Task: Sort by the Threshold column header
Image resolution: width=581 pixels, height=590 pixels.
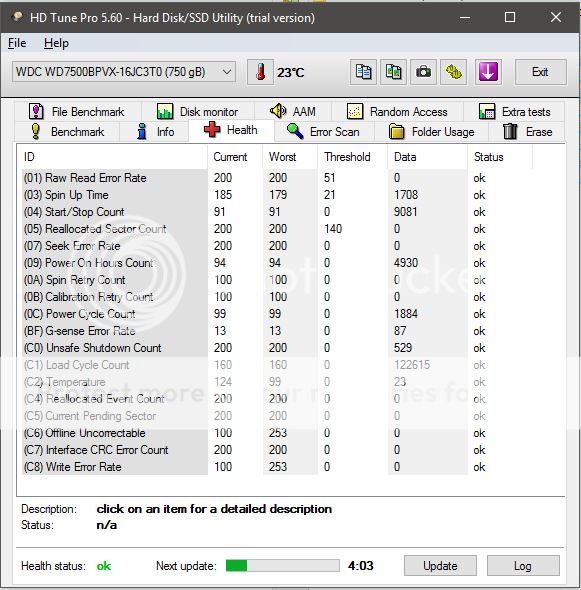Action: click(347, 157)
